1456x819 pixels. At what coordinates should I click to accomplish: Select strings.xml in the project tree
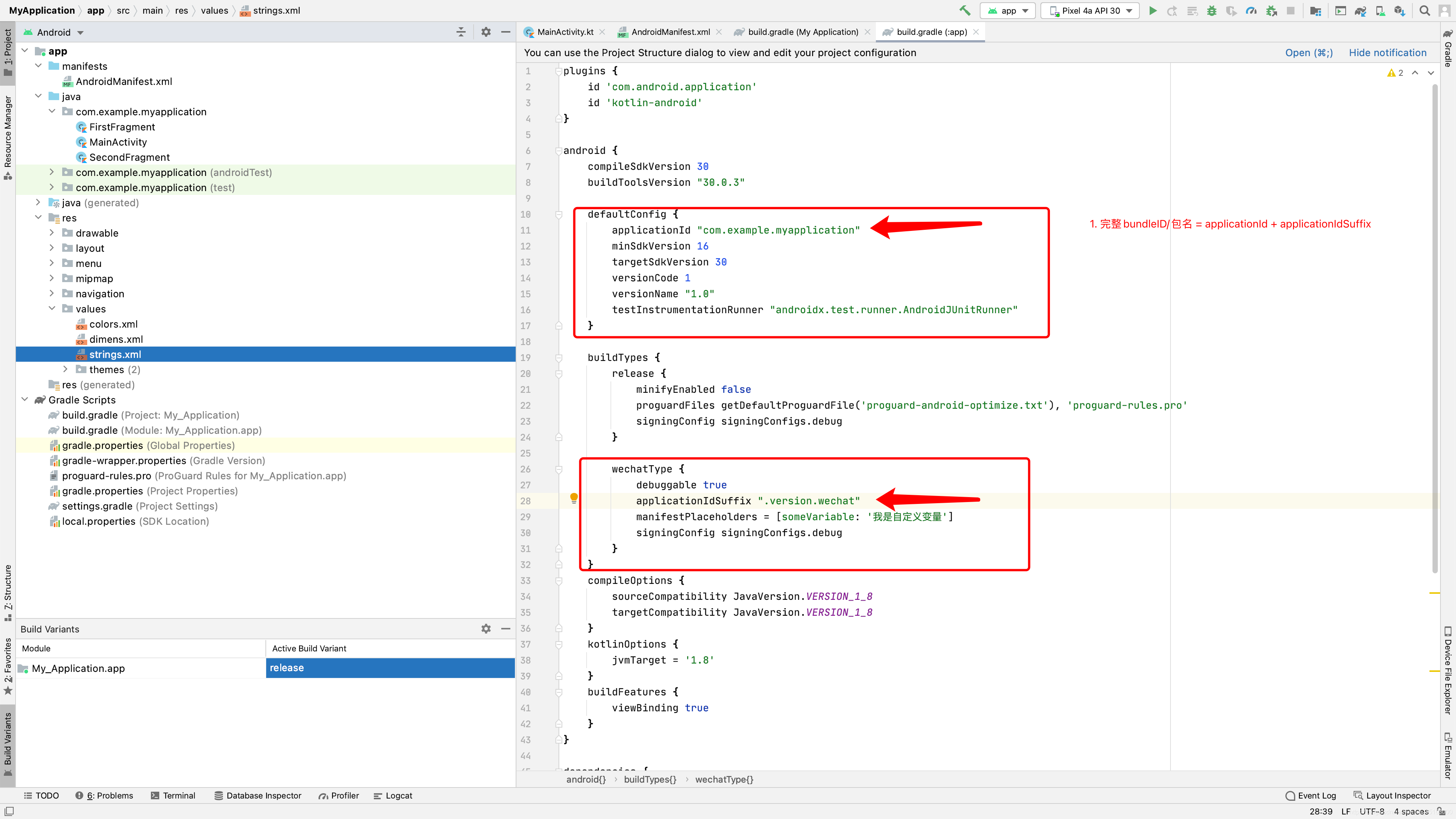point(266,354)
